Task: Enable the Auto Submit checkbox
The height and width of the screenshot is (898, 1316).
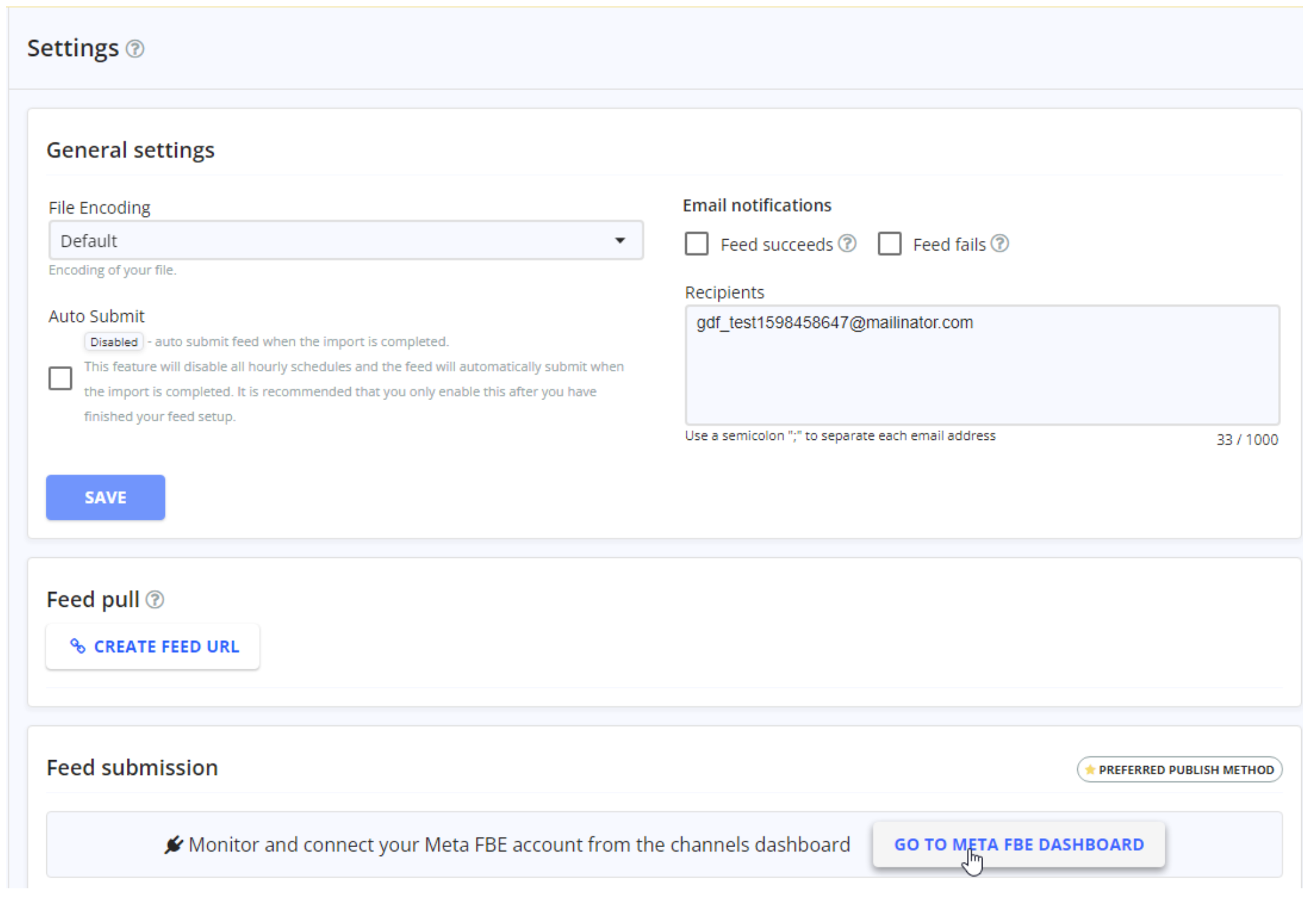Action: pos(61,379)
